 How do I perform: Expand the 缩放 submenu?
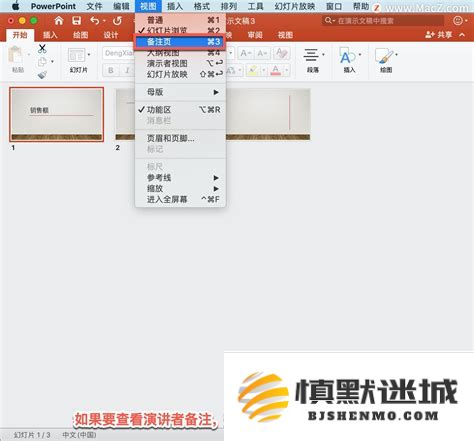coord(180,189)
